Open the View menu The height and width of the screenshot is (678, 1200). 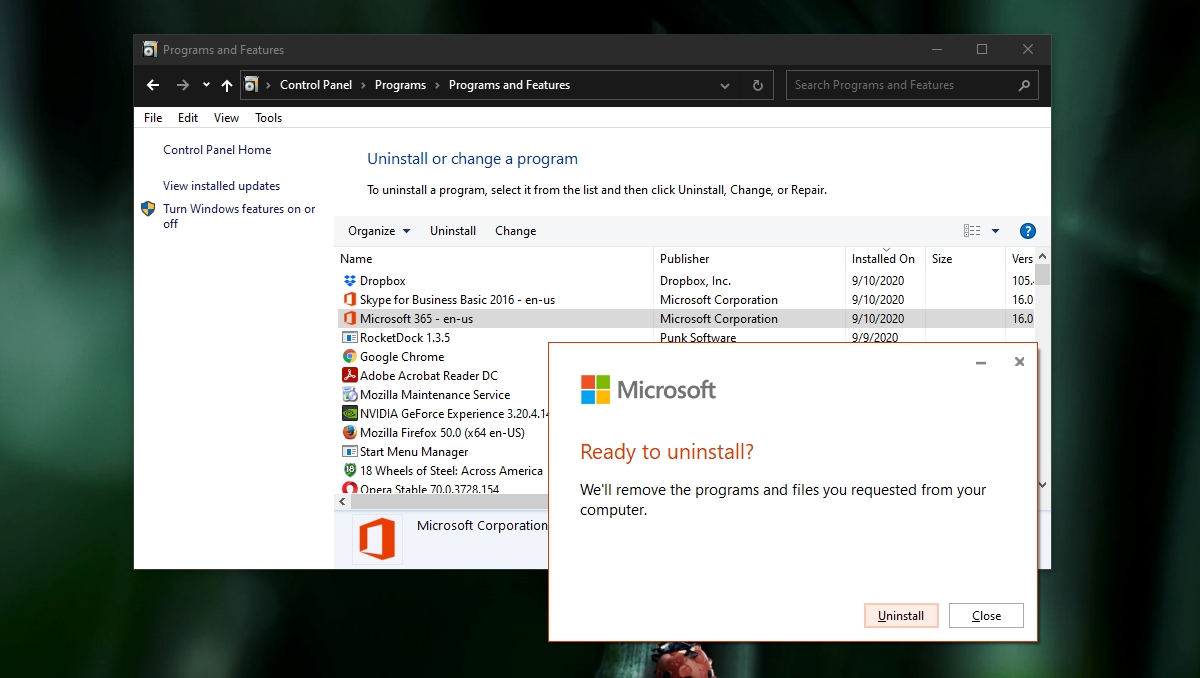click(x=227, y=118)
